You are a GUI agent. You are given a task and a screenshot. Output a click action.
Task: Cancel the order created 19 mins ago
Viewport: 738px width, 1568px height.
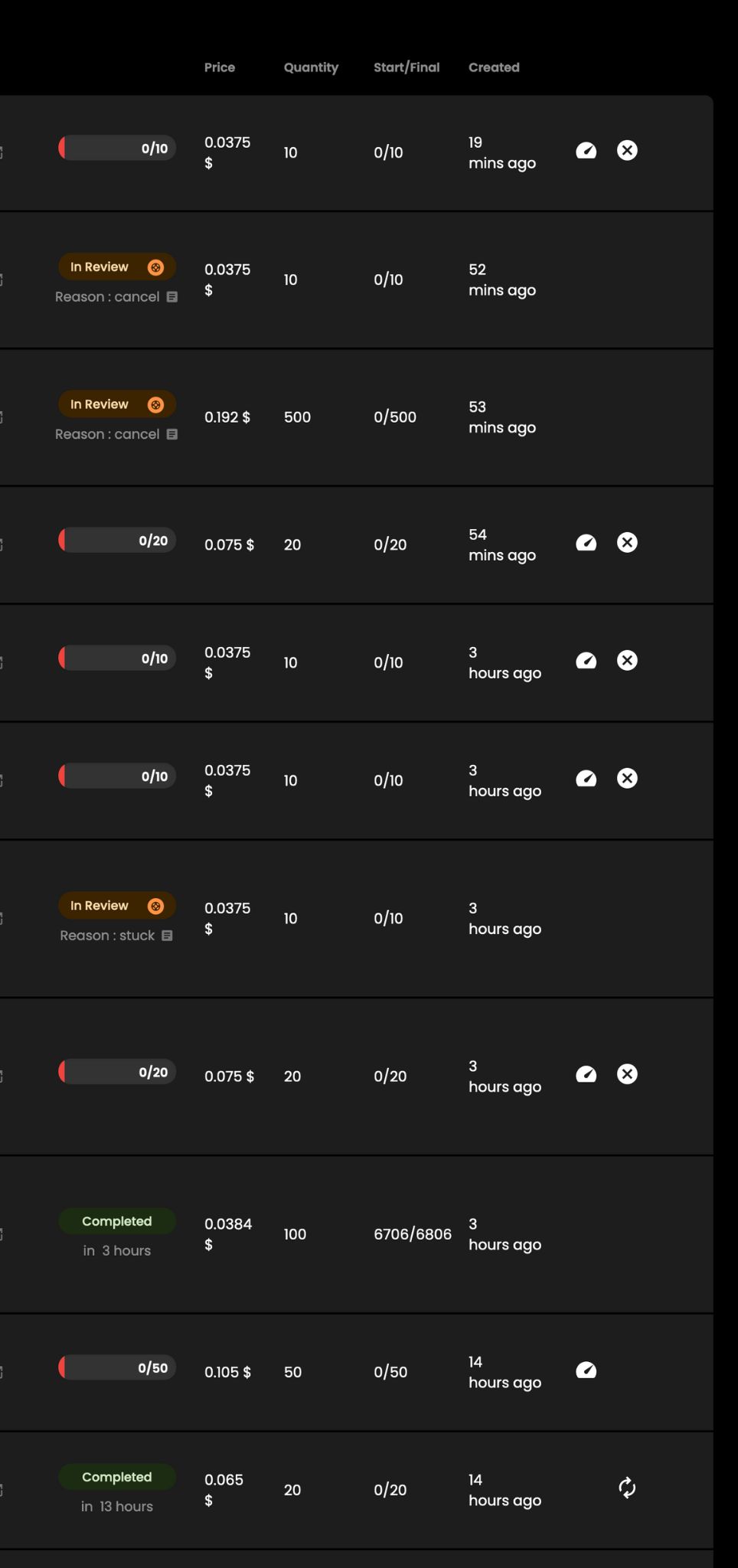click(627, 150)
